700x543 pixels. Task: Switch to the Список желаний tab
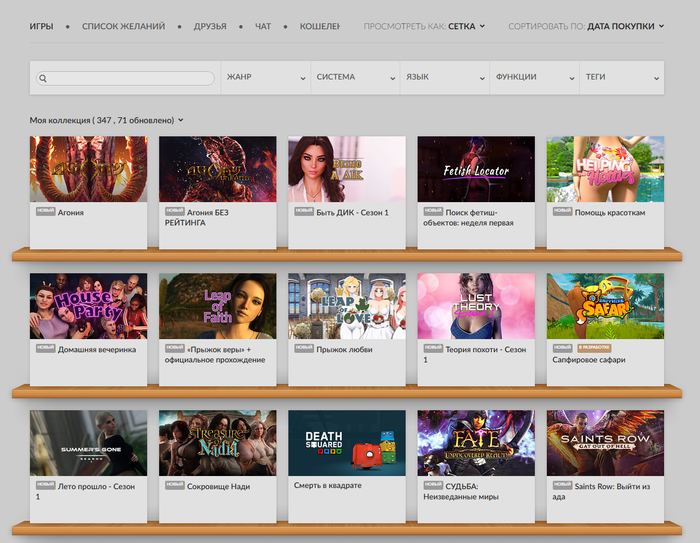[x=124, y=26]
